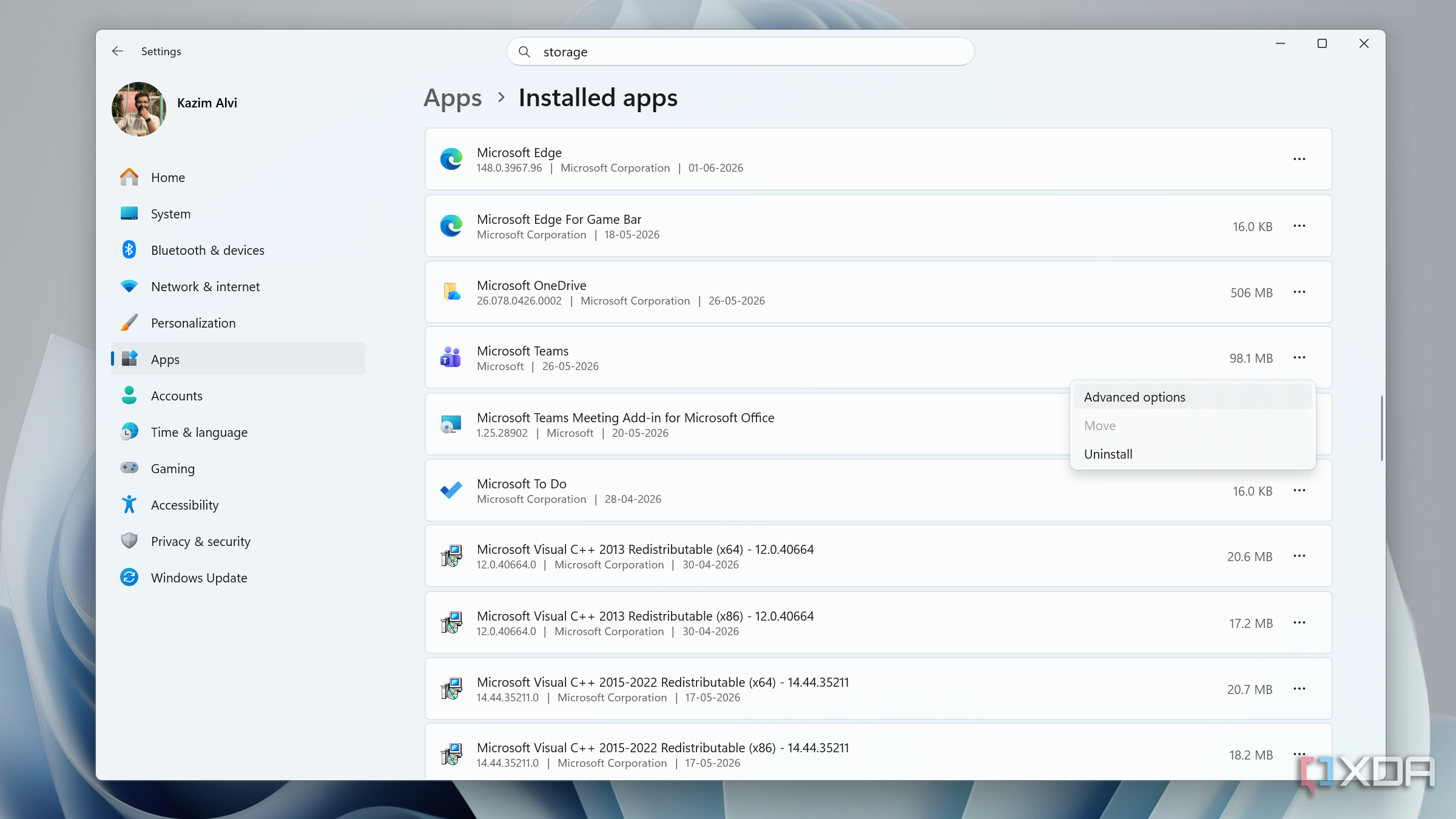This screenshot has width=1456, height=819.
Task: Click the installed apps vertical scrollbar
Action: (x=1381, y=428)
